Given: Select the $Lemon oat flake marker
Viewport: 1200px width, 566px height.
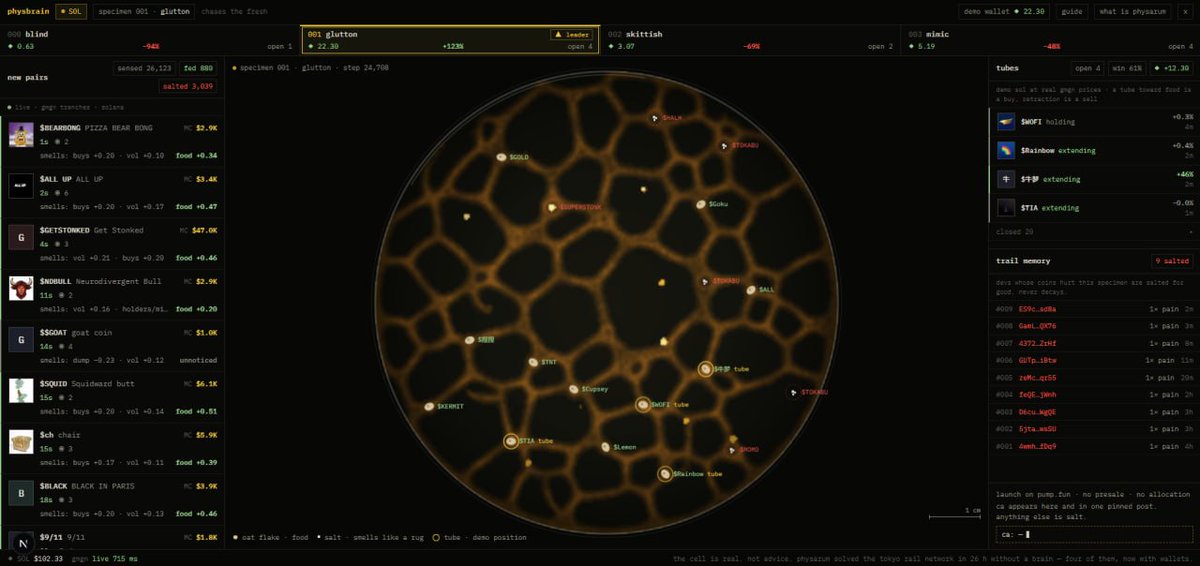Looking at the screenshot, I should (606, 447).
